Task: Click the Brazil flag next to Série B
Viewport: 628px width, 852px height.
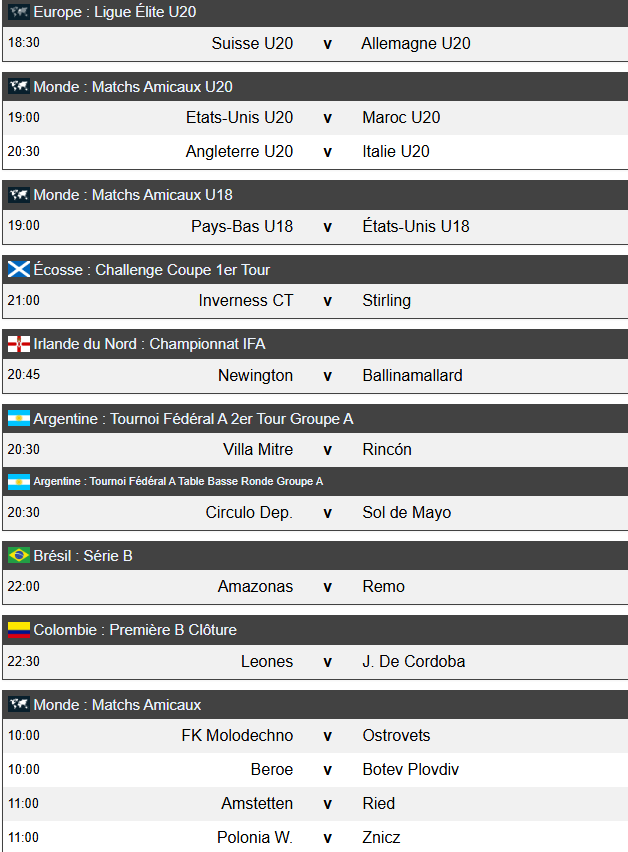Action: [18, 556]
